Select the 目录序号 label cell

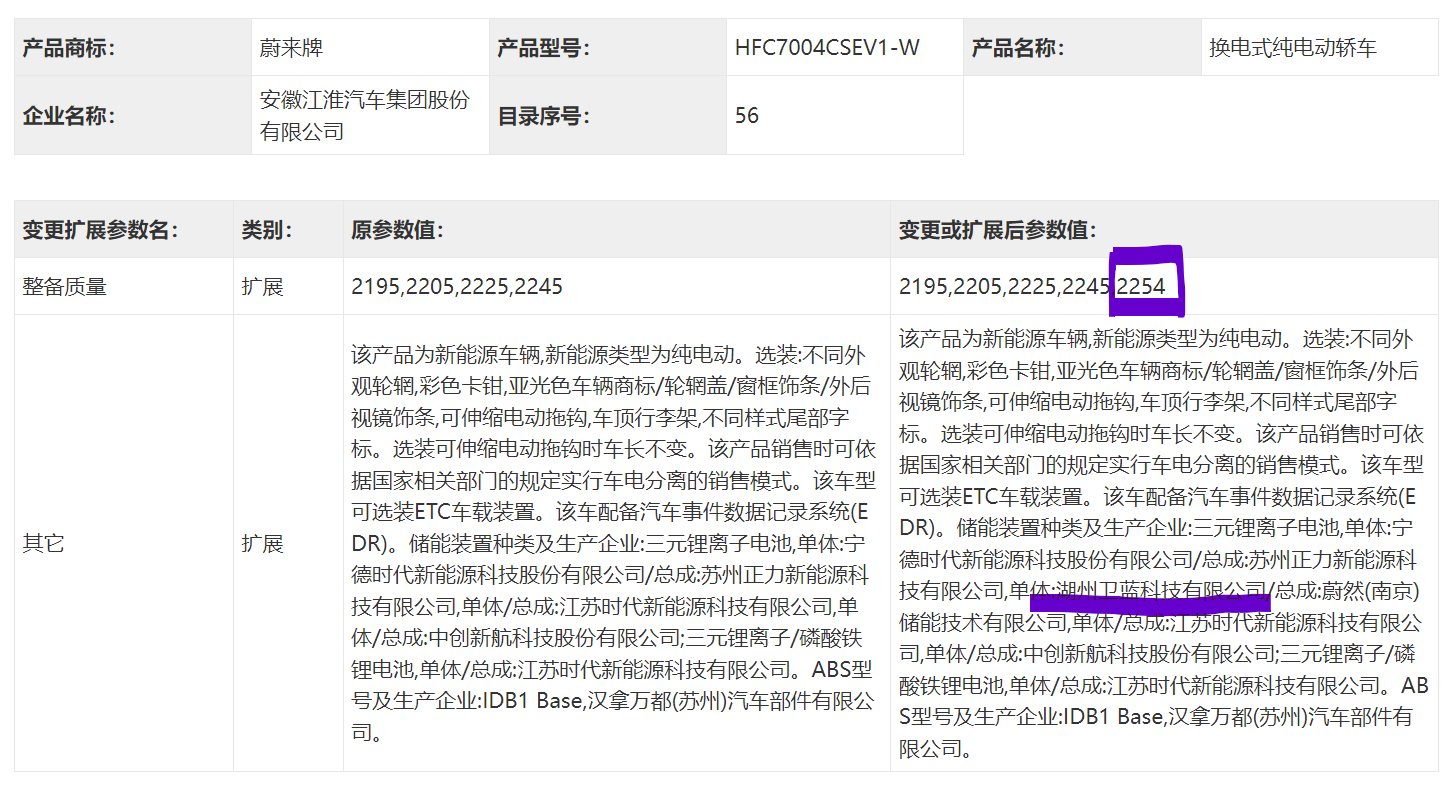click(607, 115)
